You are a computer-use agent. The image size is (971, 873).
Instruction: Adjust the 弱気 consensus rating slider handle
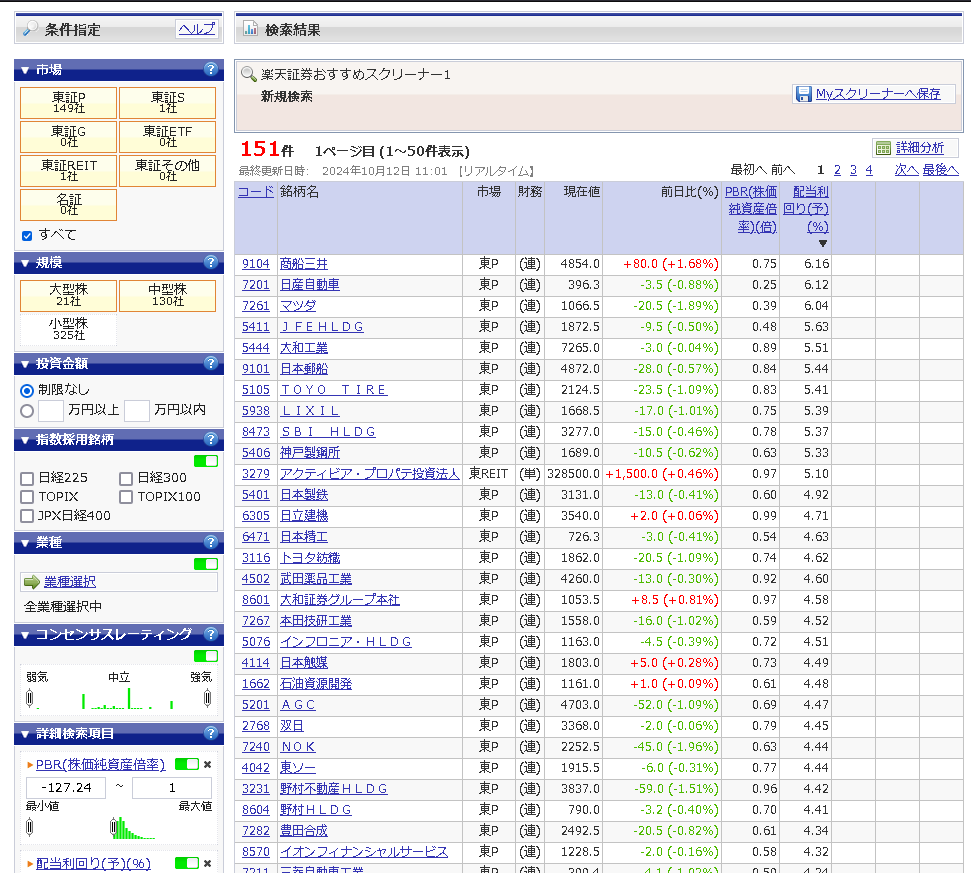click(x=29, y=698)
